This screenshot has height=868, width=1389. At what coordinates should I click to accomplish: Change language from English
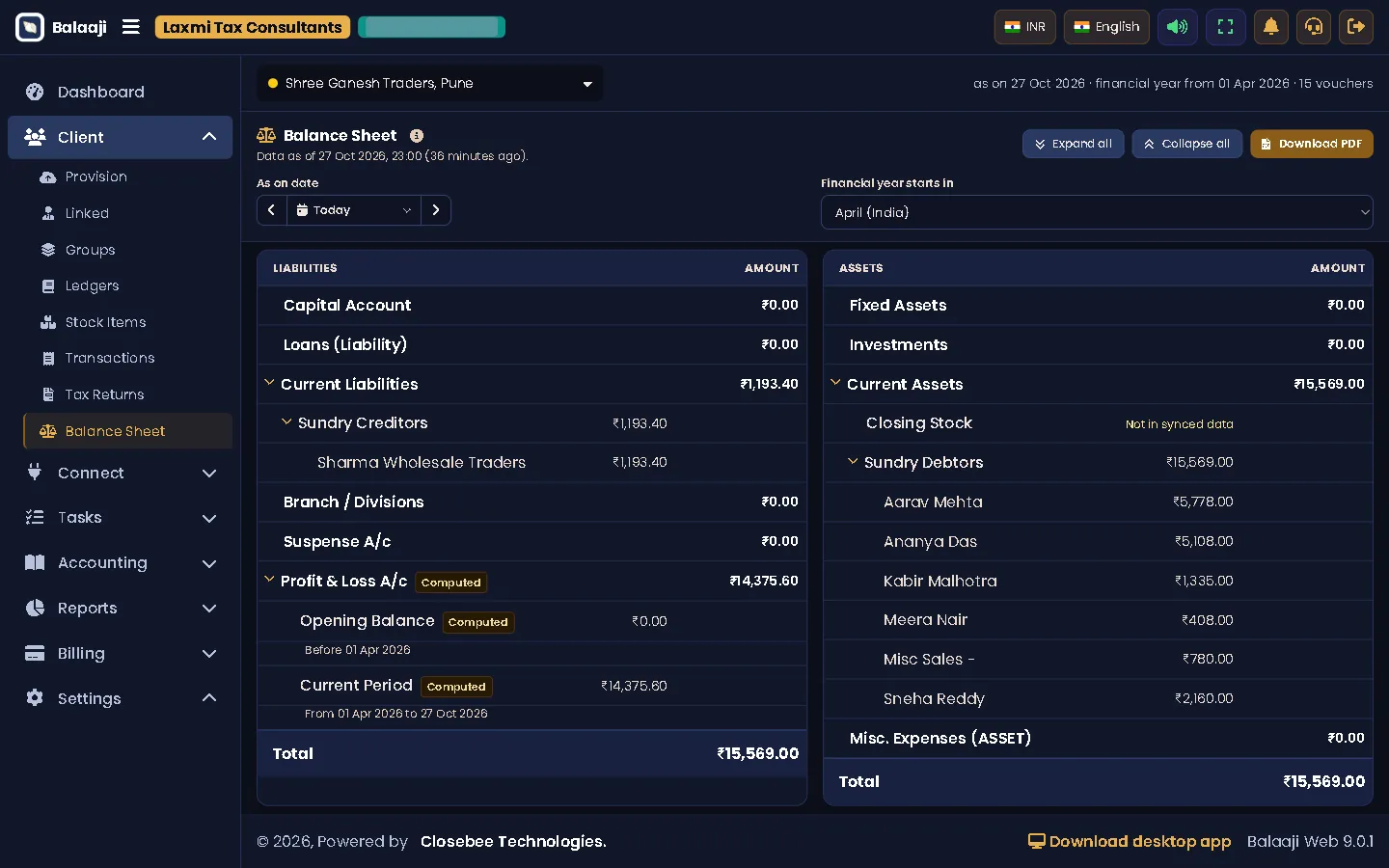tap(1106, 27)
